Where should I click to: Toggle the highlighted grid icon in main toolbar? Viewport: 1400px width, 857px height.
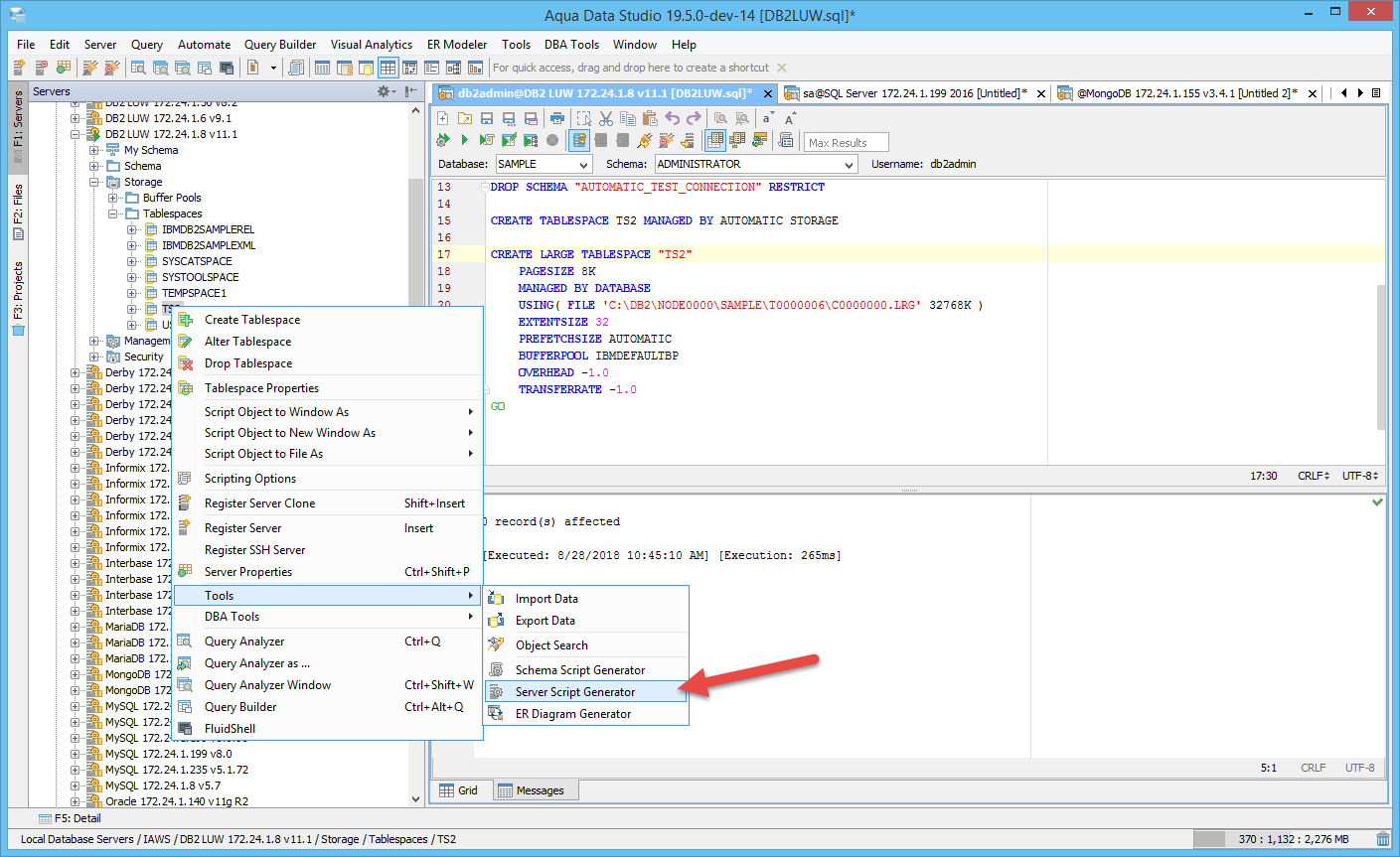388,68
